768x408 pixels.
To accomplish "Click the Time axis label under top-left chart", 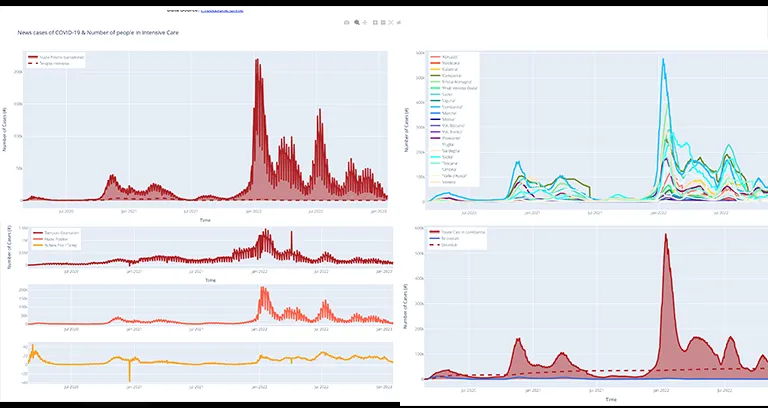I will tap(205, 220).
